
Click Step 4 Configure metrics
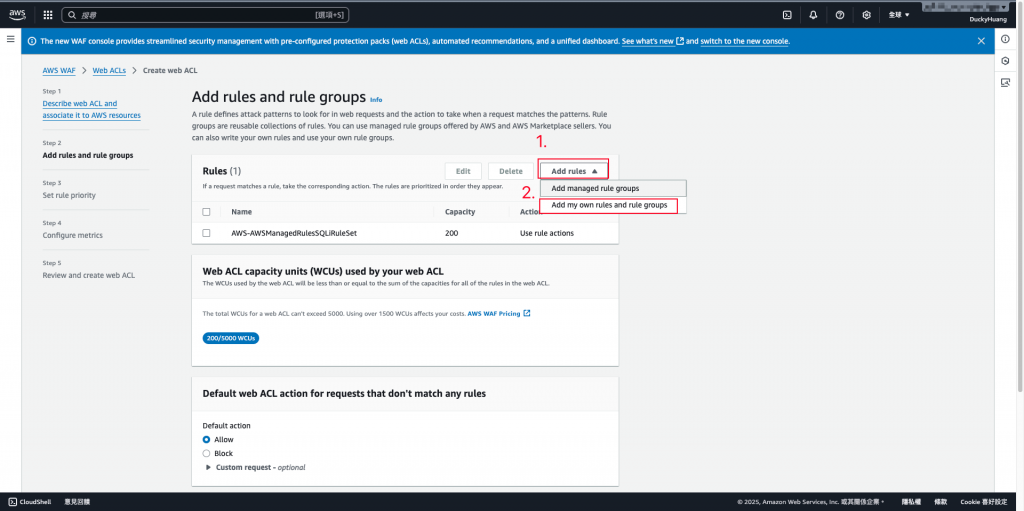click(72, 235)
